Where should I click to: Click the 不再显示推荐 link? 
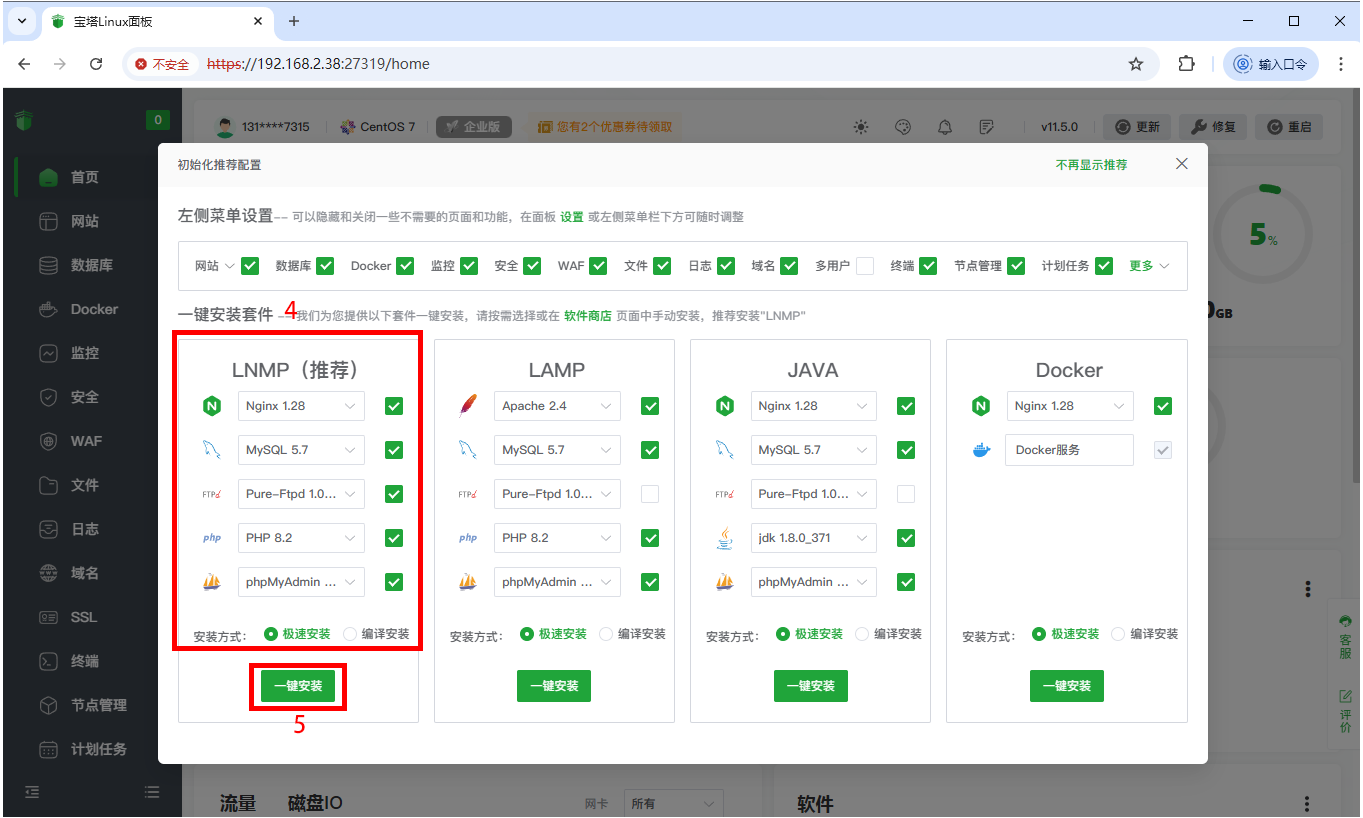click(x=1091, y=165)
